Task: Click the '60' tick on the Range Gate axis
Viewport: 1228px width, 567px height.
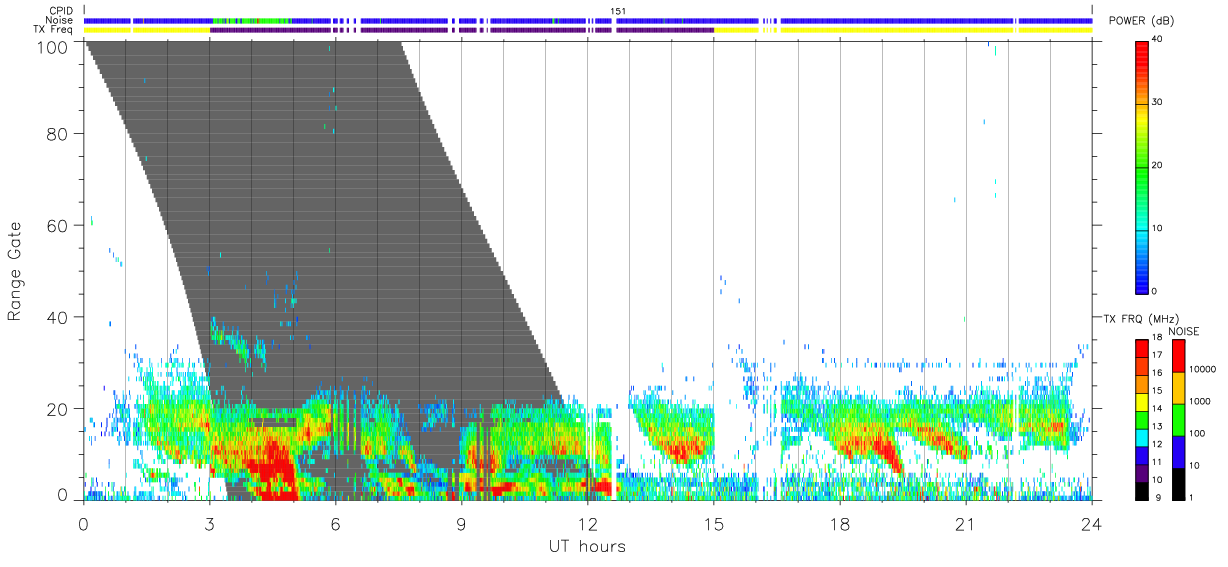Action: 56,226
